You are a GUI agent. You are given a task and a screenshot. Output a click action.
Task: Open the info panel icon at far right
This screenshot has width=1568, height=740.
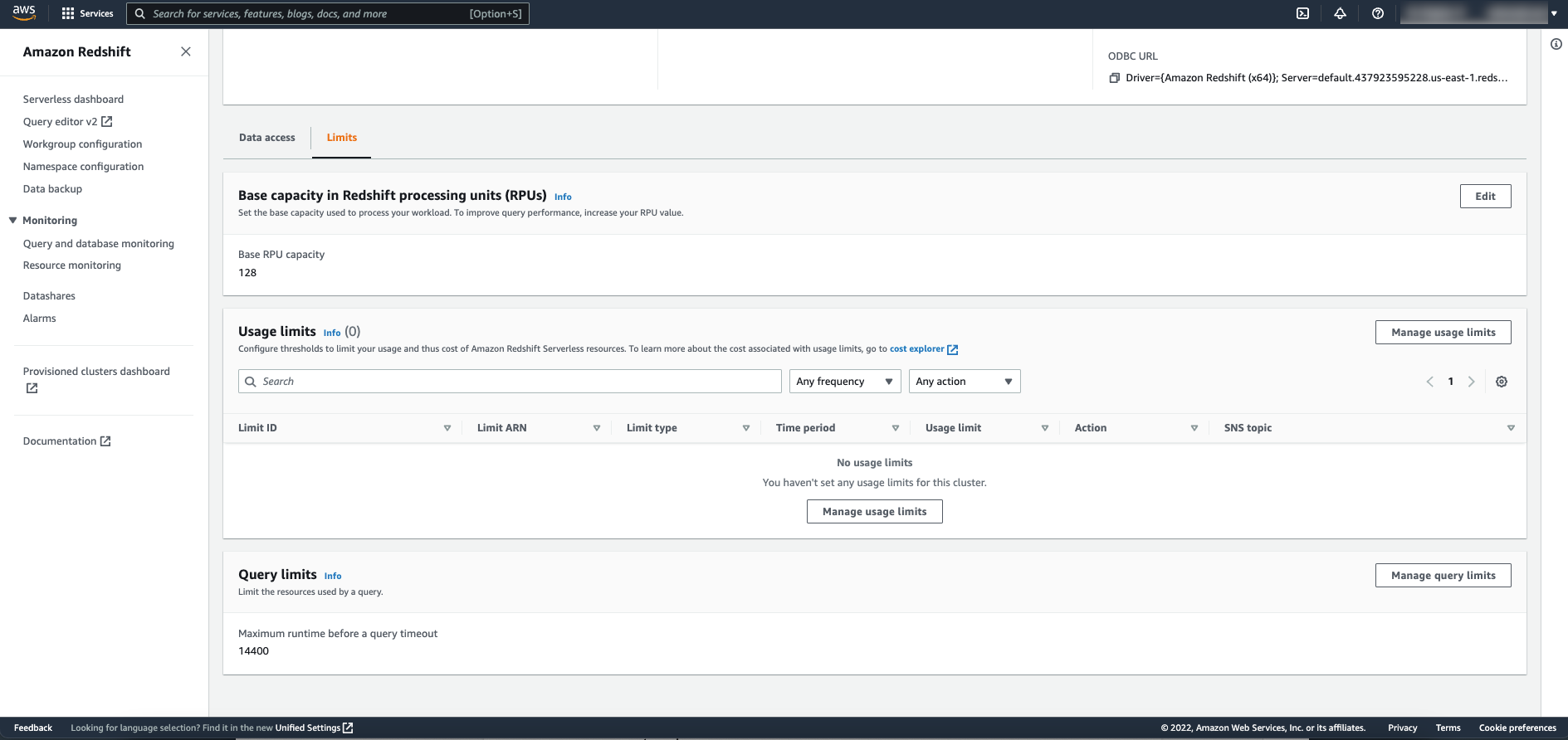tap(1556, 44)
